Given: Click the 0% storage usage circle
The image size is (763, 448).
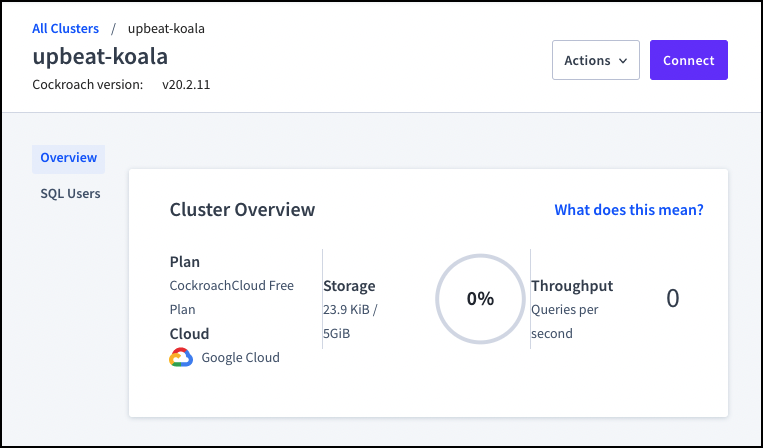Looking at the screenshot, I should (480, 298).
